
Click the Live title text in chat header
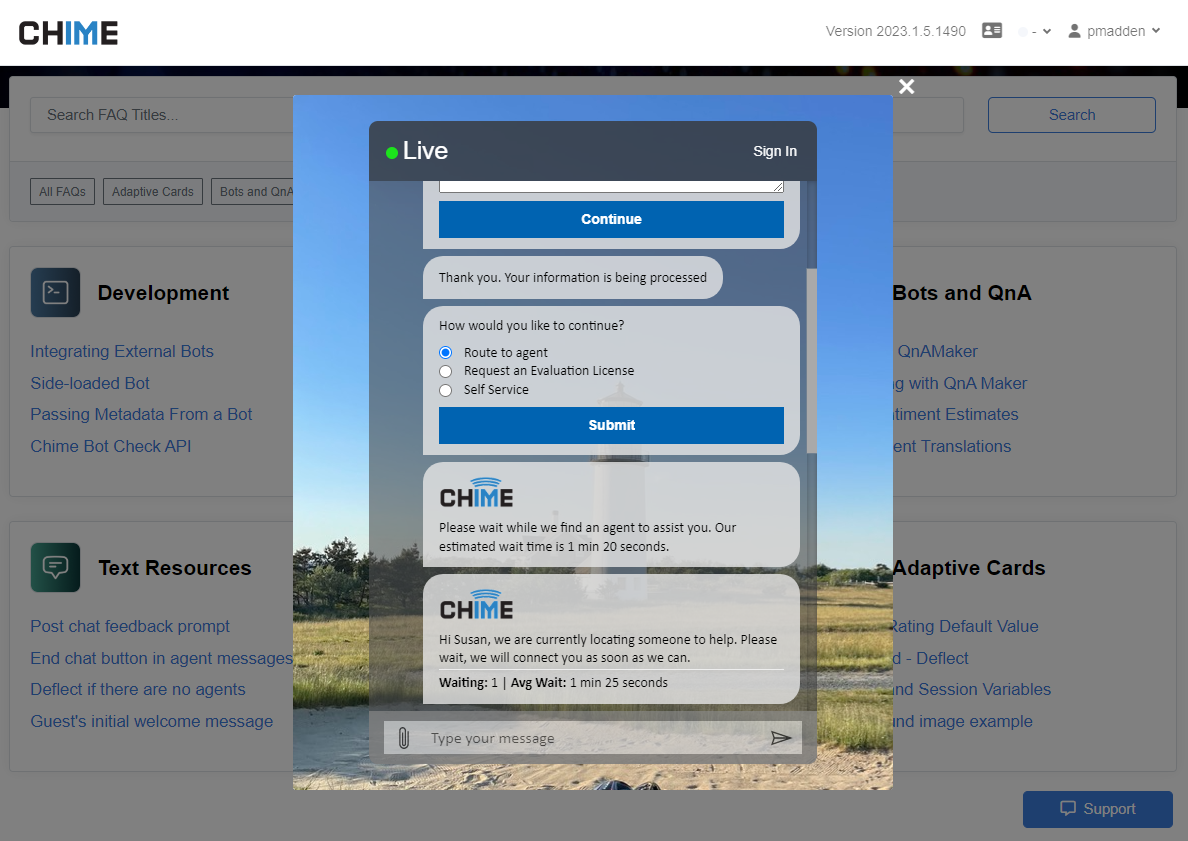(425, 151)
